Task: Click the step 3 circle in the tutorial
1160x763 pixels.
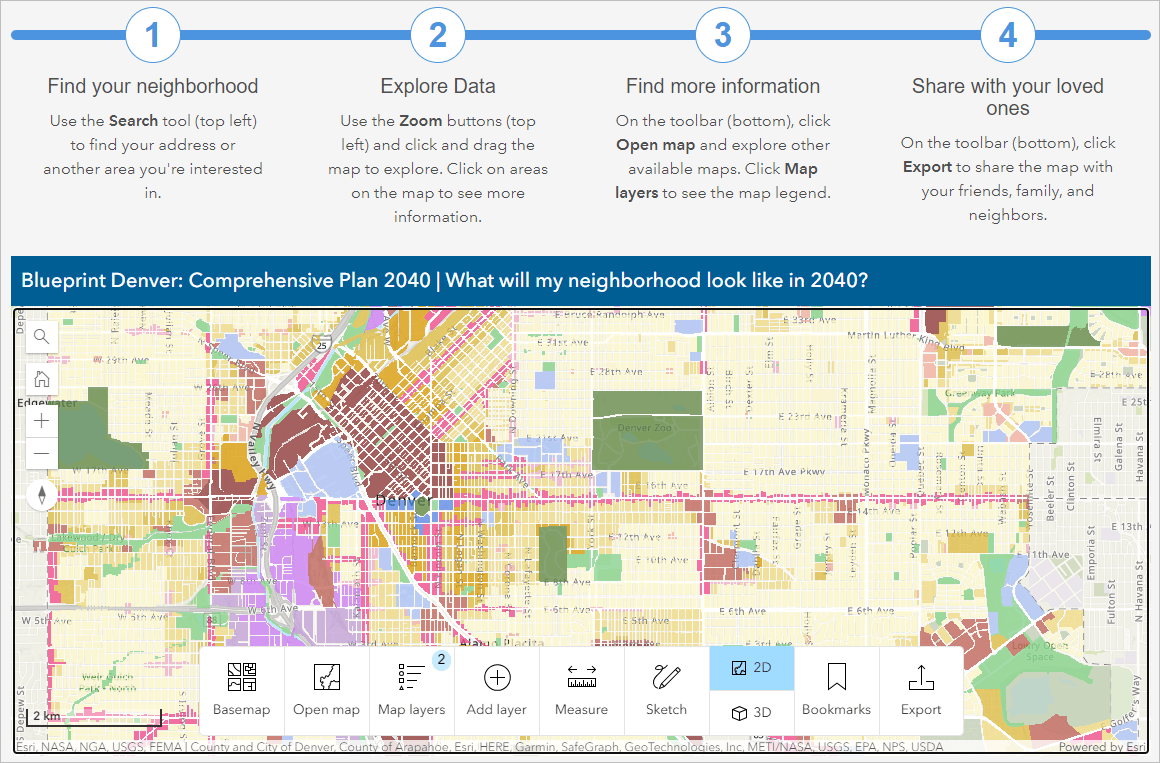Action: (x=722, y=35)
